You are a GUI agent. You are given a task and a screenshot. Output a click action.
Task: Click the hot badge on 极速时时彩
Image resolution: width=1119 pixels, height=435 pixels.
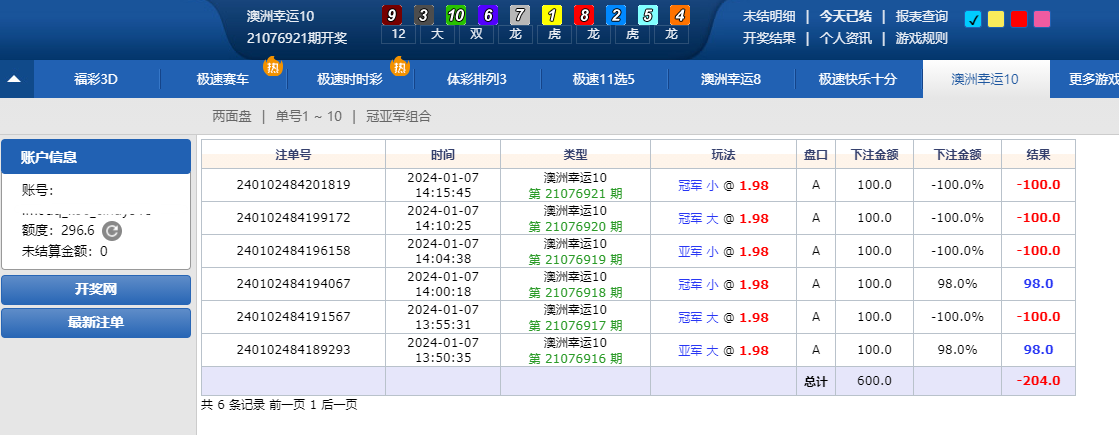pos(400,67)
